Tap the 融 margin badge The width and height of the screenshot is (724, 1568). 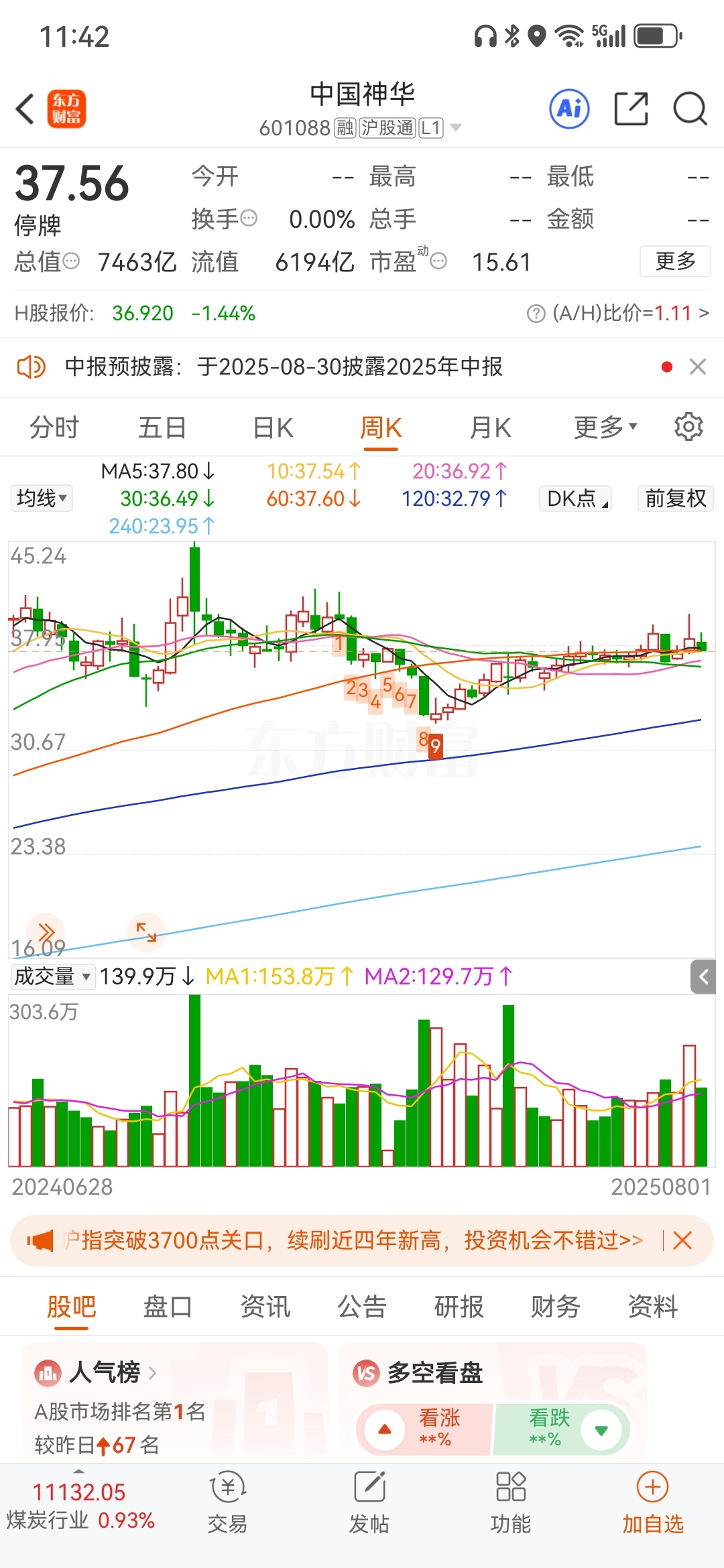tap(345, 128)
